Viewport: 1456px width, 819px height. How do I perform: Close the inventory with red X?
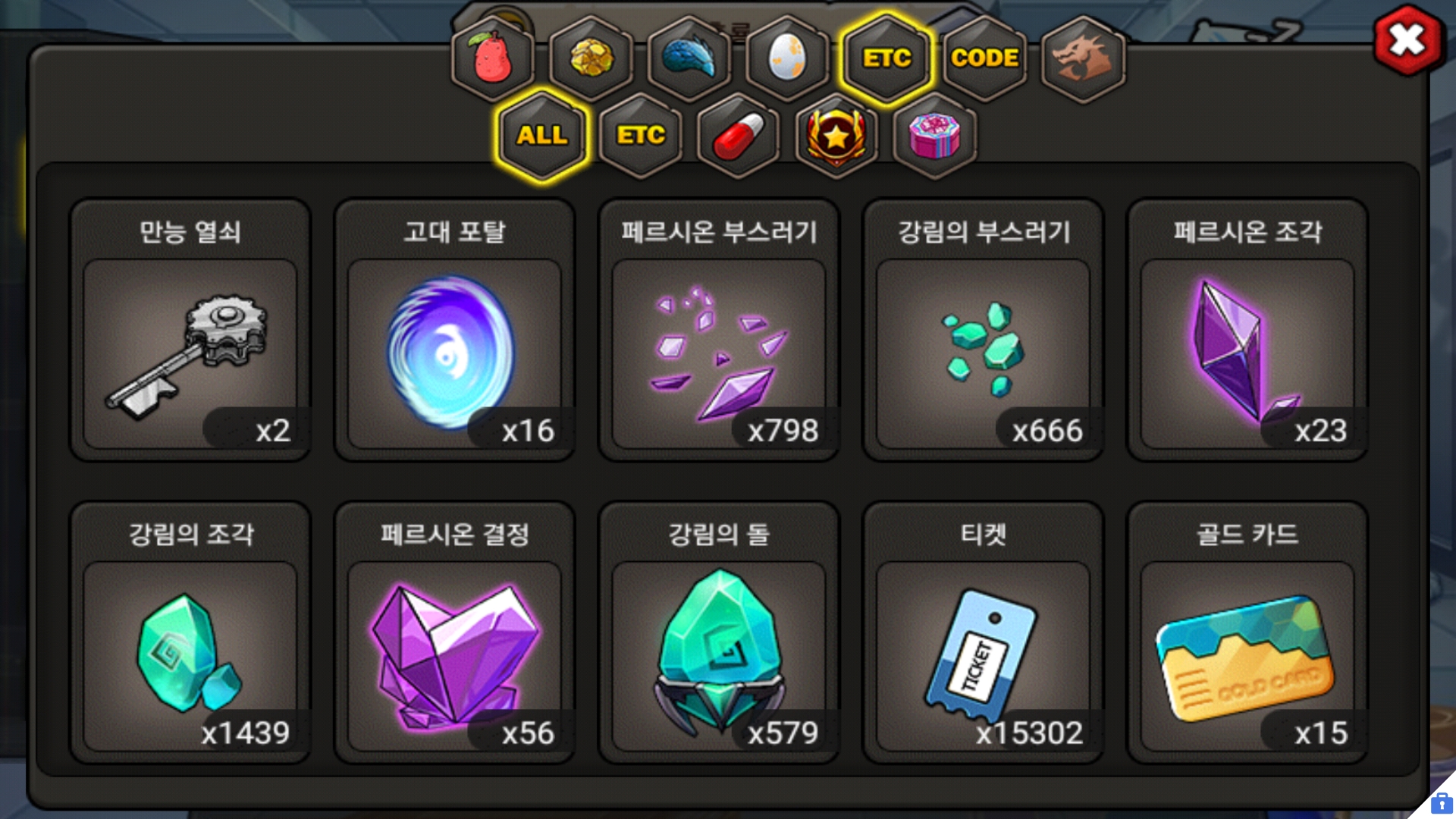point(1407,40)
